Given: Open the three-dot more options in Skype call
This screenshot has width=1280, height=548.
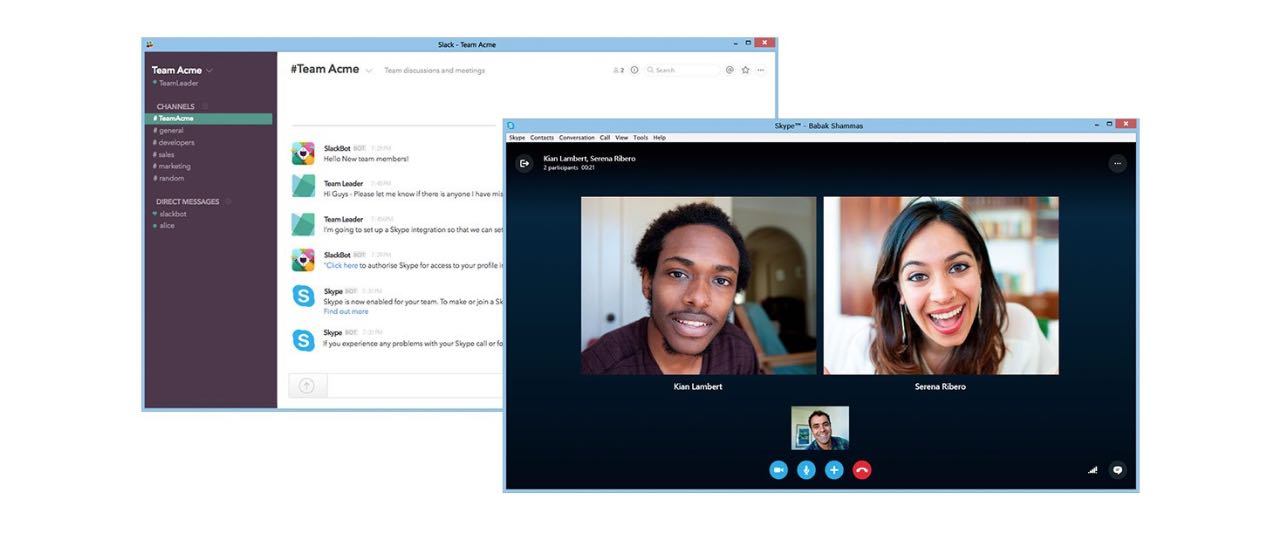Looking at the screenshot, I should (1117, 163).
